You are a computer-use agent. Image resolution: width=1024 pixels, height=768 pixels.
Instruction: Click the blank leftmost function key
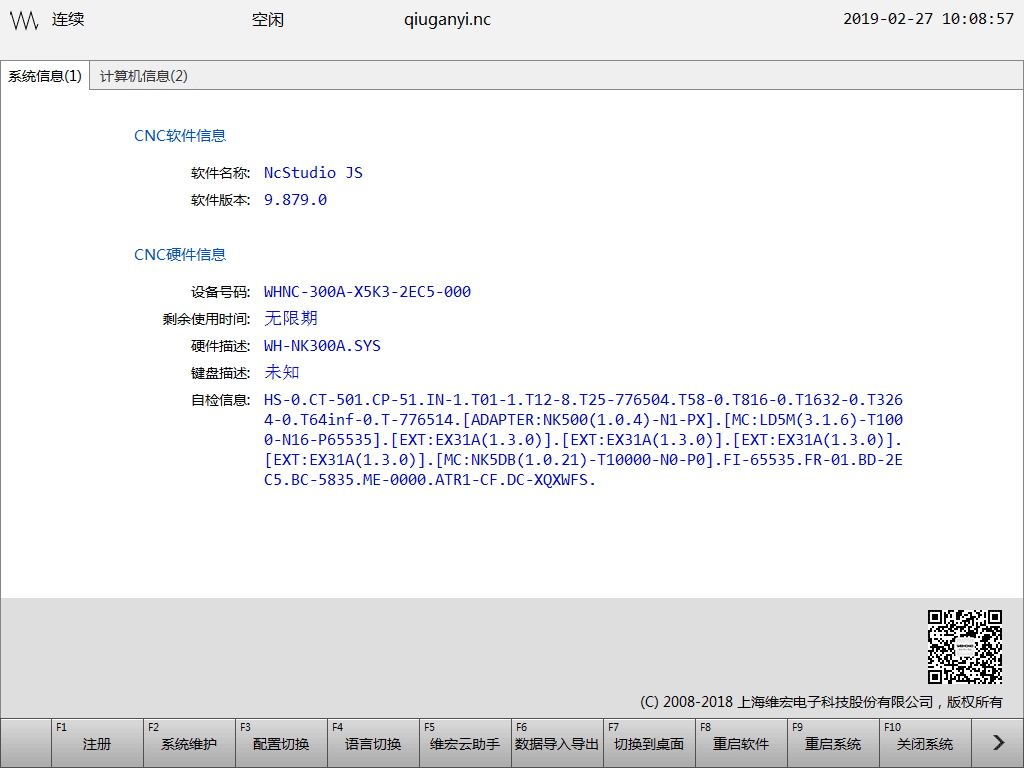[26, 743]
